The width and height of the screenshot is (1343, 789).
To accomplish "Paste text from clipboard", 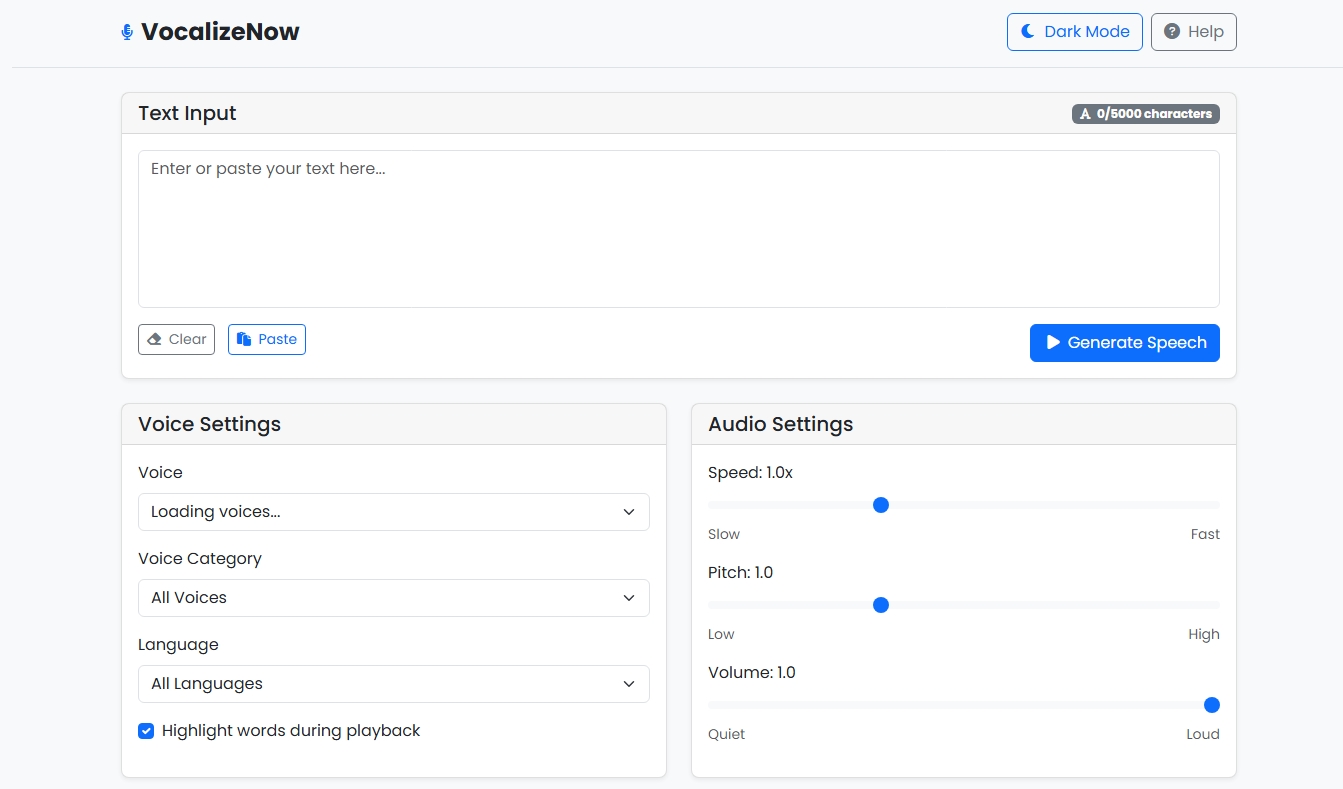I will click(267, 339).
